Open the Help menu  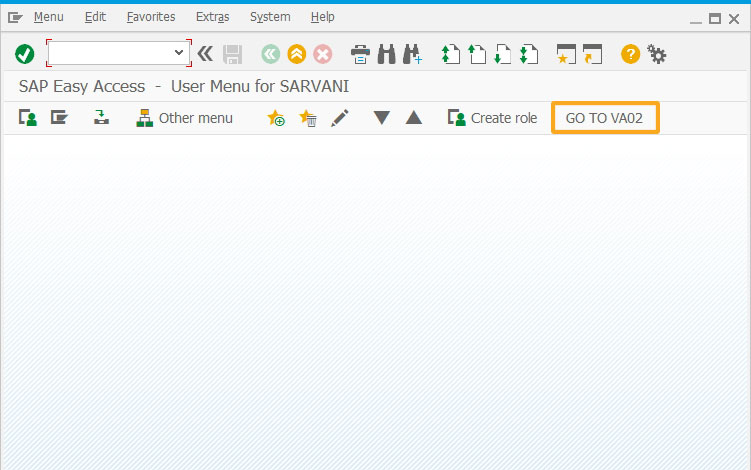(322, 17)
